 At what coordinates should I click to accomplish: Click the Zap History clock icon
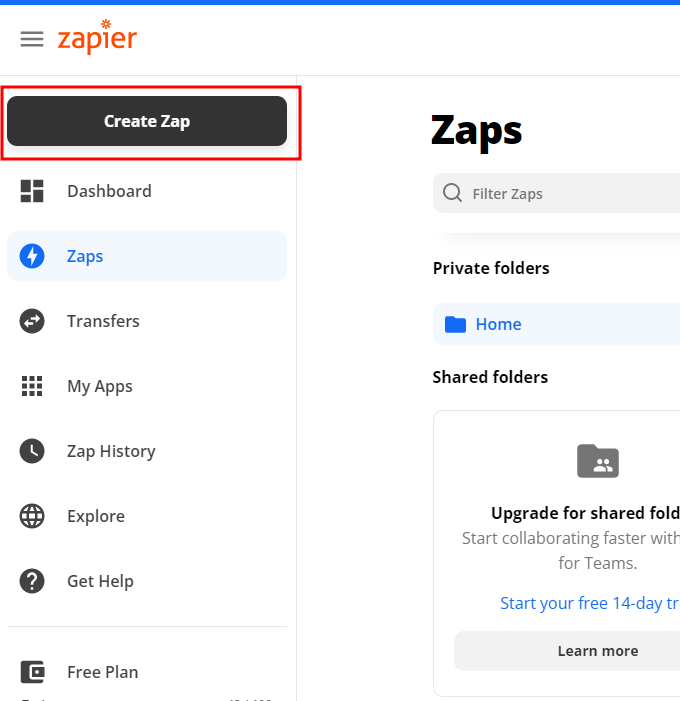[32, 451]
